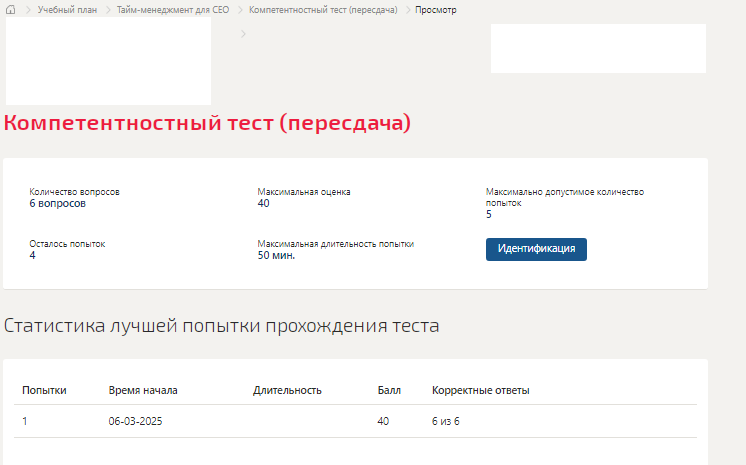Click the Попытки column header

[x=44, y=390]
